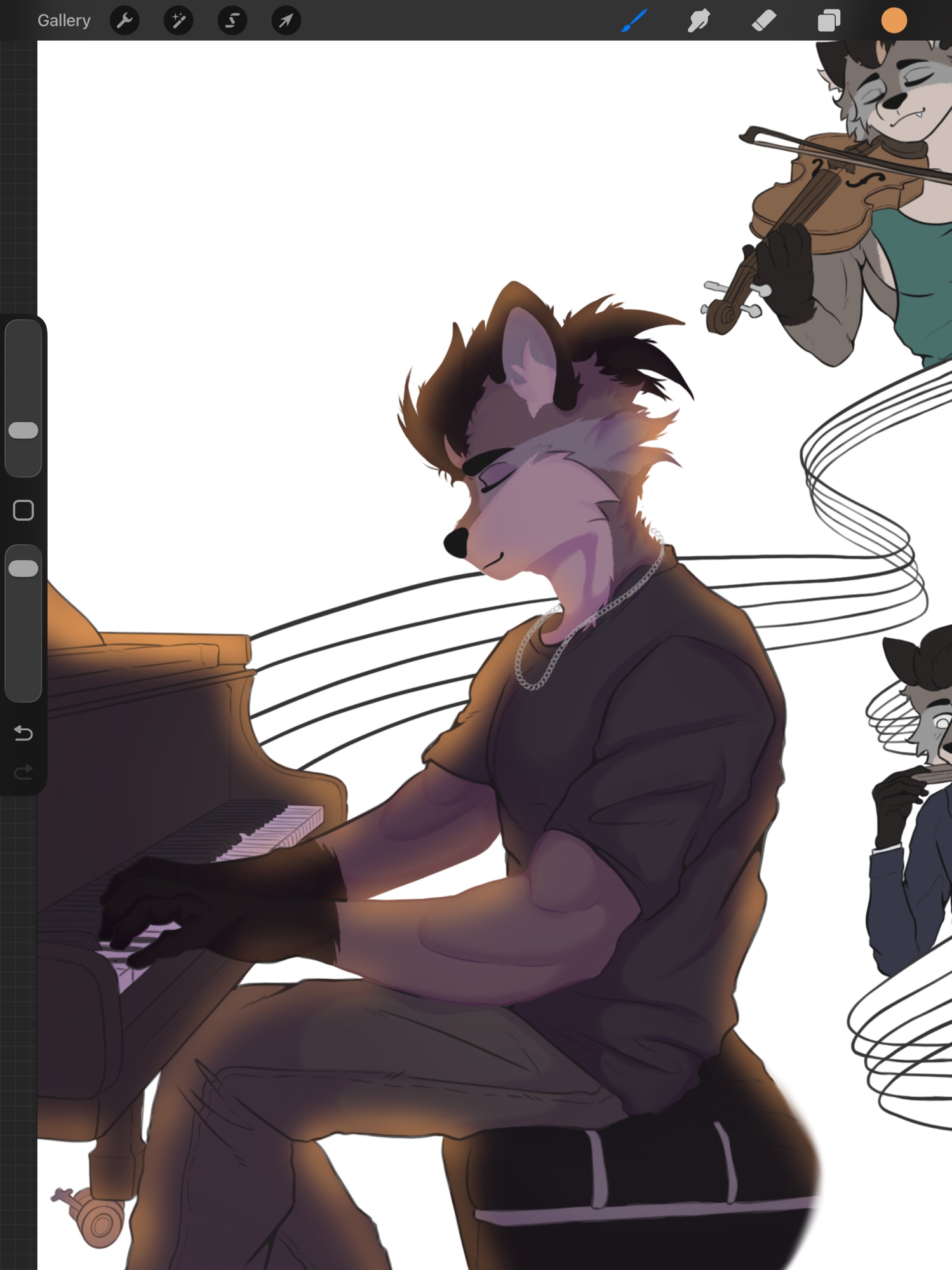Tap the white piano keys on the canvas
Screen dimensions: 952x1270
click(286, 825)
